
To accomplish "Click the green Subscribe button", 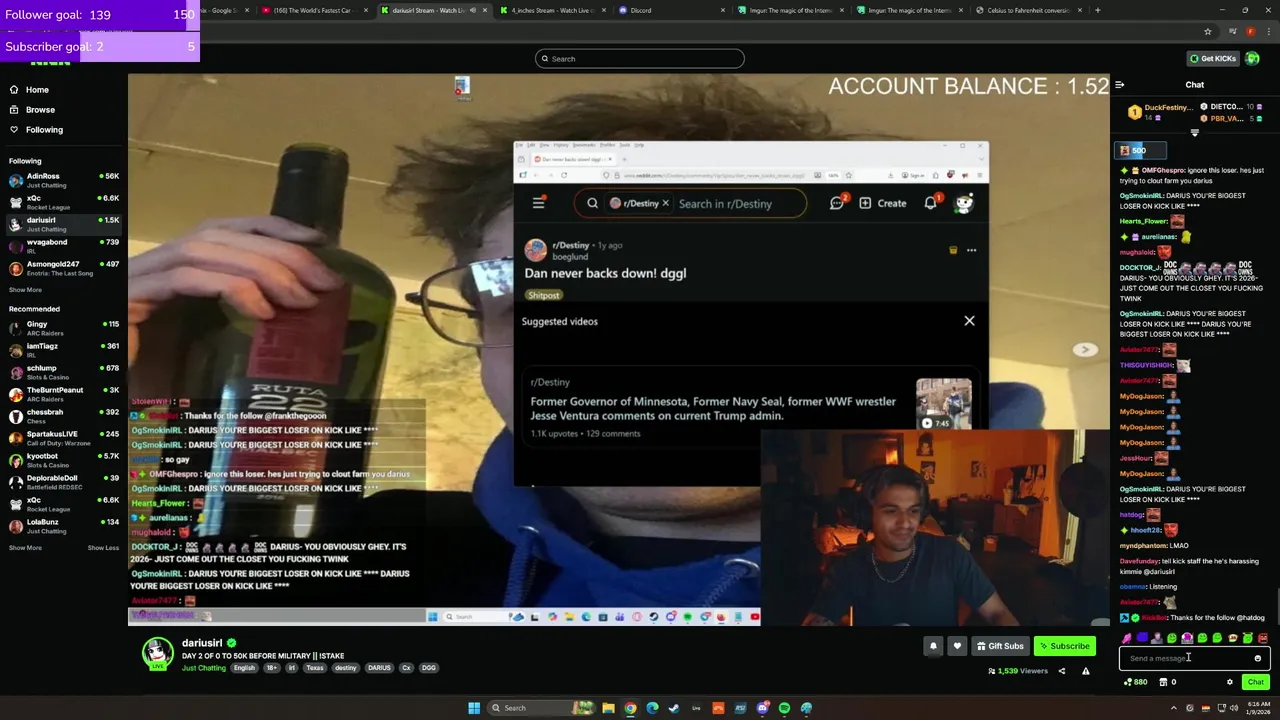I will (1064, 646).
